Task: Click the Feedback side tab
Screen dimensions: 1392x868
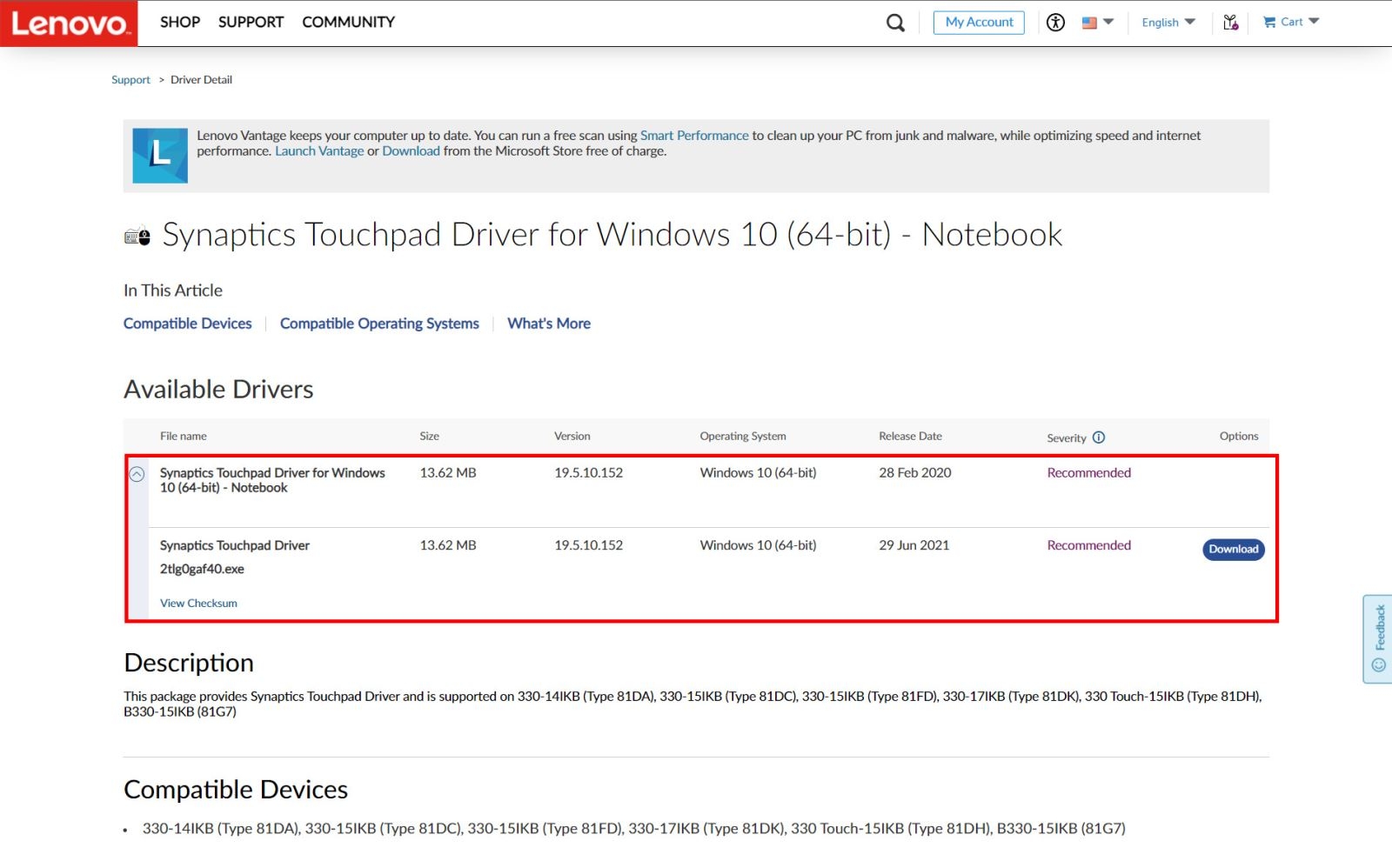Action: point(1378,639)
